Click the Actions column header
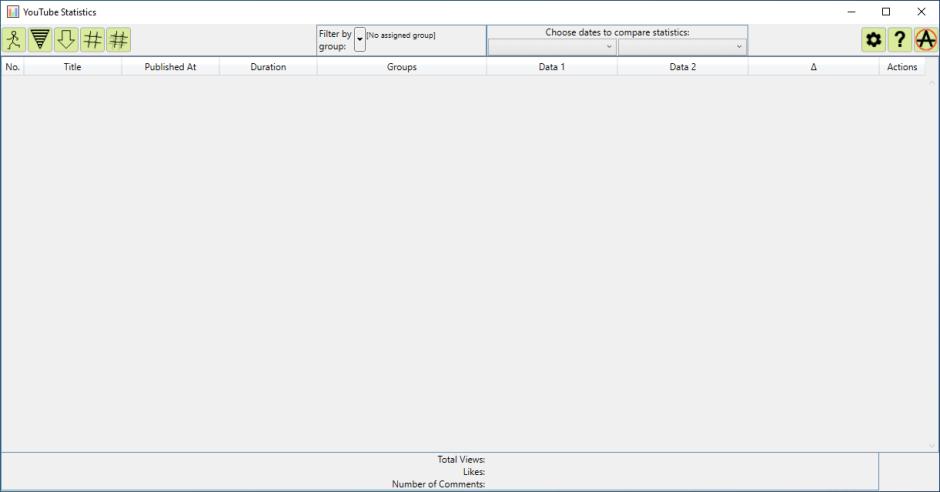The width and height of the screenshot is (940, 492). pos(902,67)
